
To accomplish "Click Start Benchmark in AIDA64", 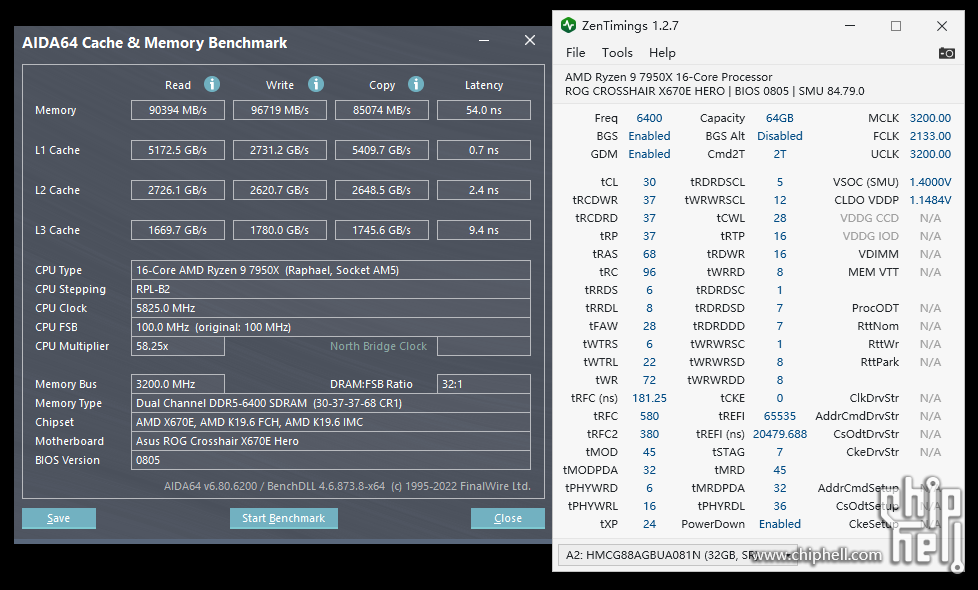I will pyautogui.click(x=284, y=518).
